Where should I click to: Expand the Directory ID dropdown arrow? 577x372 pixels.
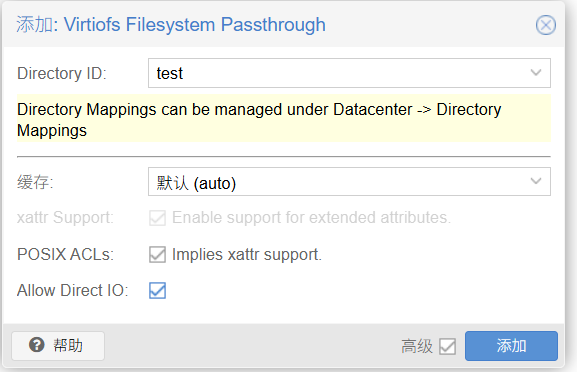coord(536,72)
